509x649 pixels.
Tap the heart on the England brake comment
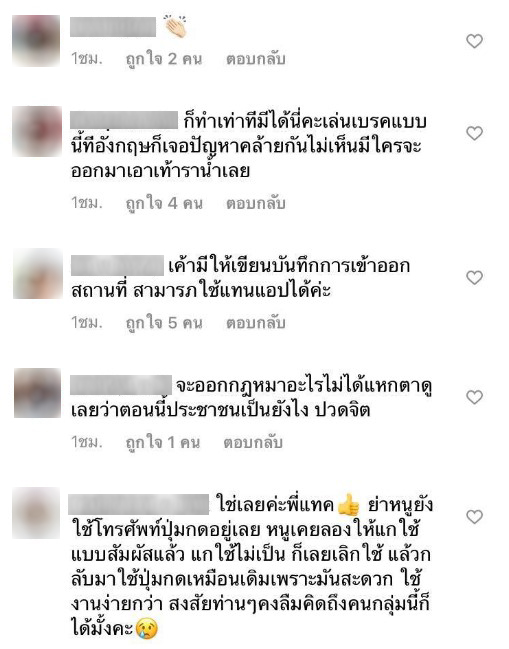(474, 133)
